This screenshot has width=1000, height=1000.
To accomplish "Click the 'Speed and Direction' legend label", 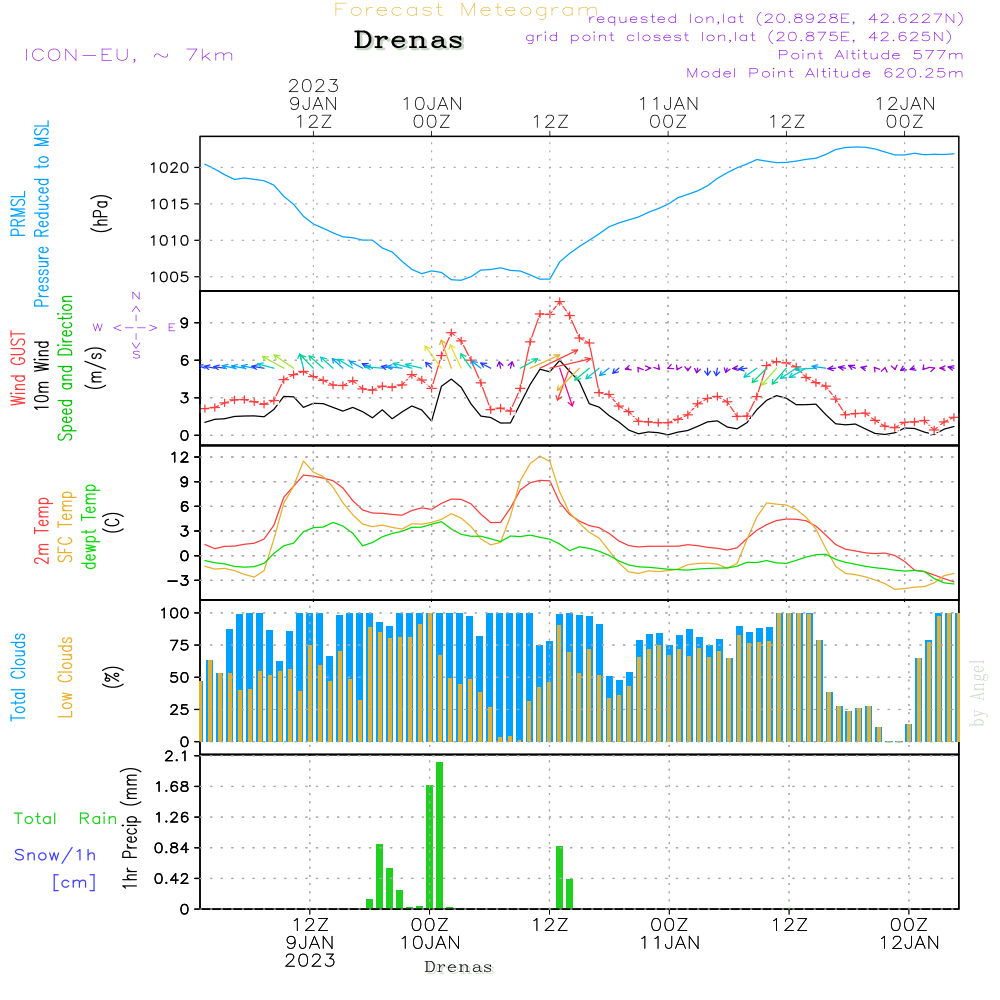I will tap(65, 368).
